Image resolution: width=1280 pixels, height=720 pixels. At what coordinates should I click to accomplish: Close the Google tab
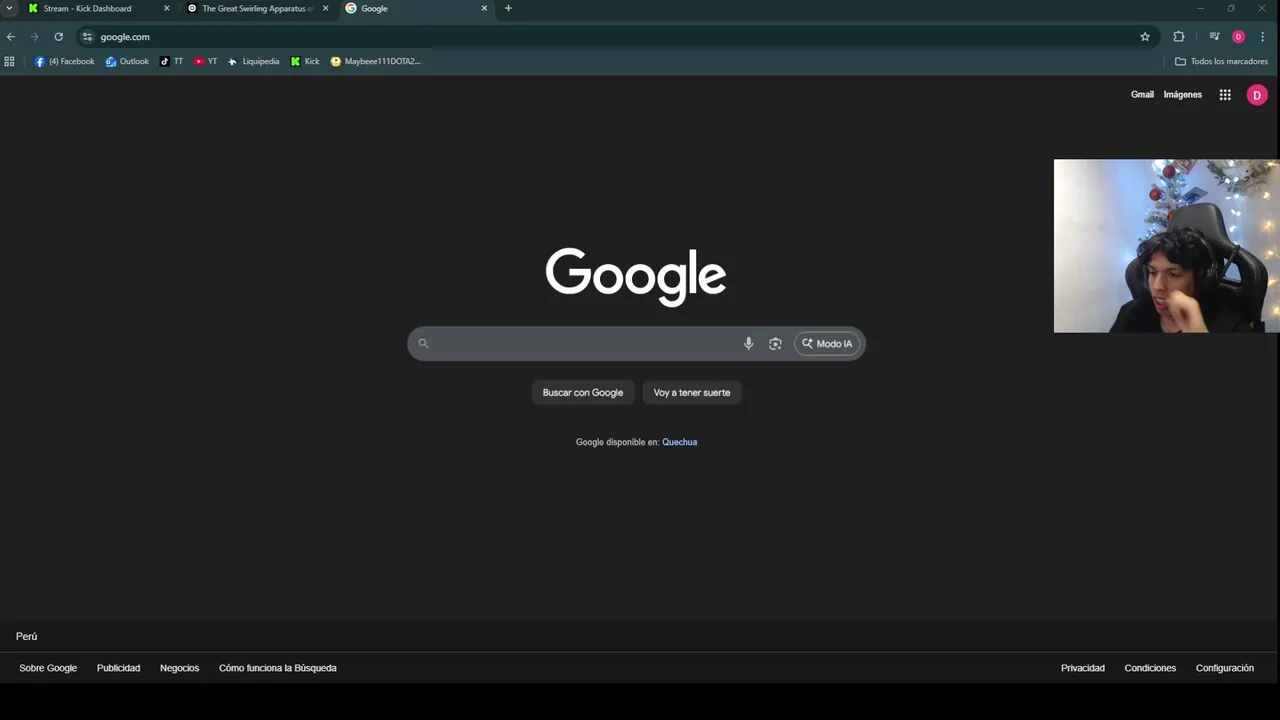[x=485, y=8]
